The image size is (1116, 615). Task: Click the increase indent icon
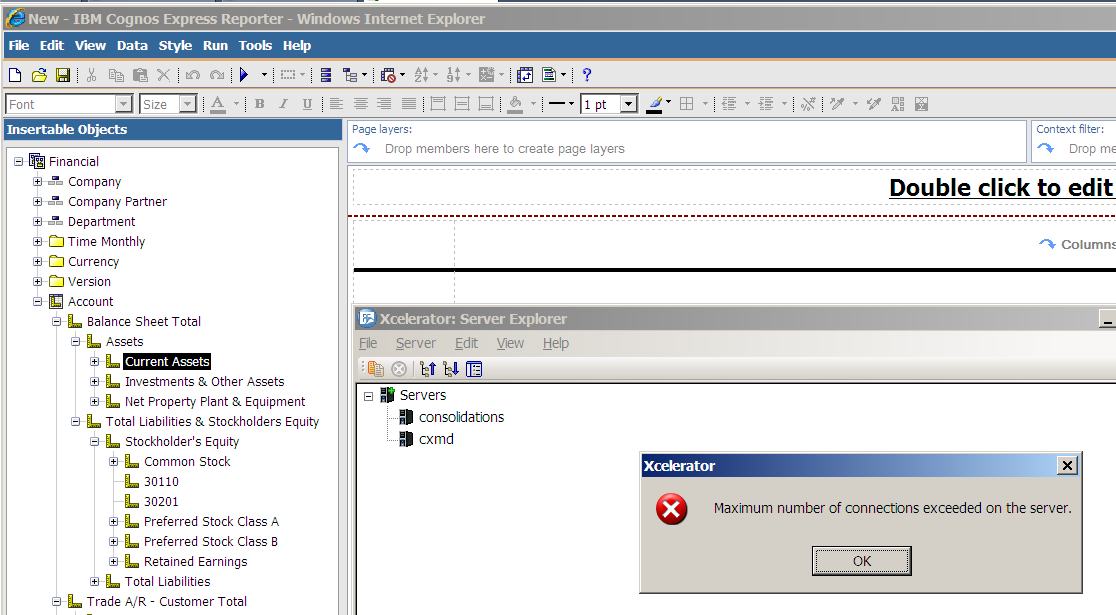[766, 104]
